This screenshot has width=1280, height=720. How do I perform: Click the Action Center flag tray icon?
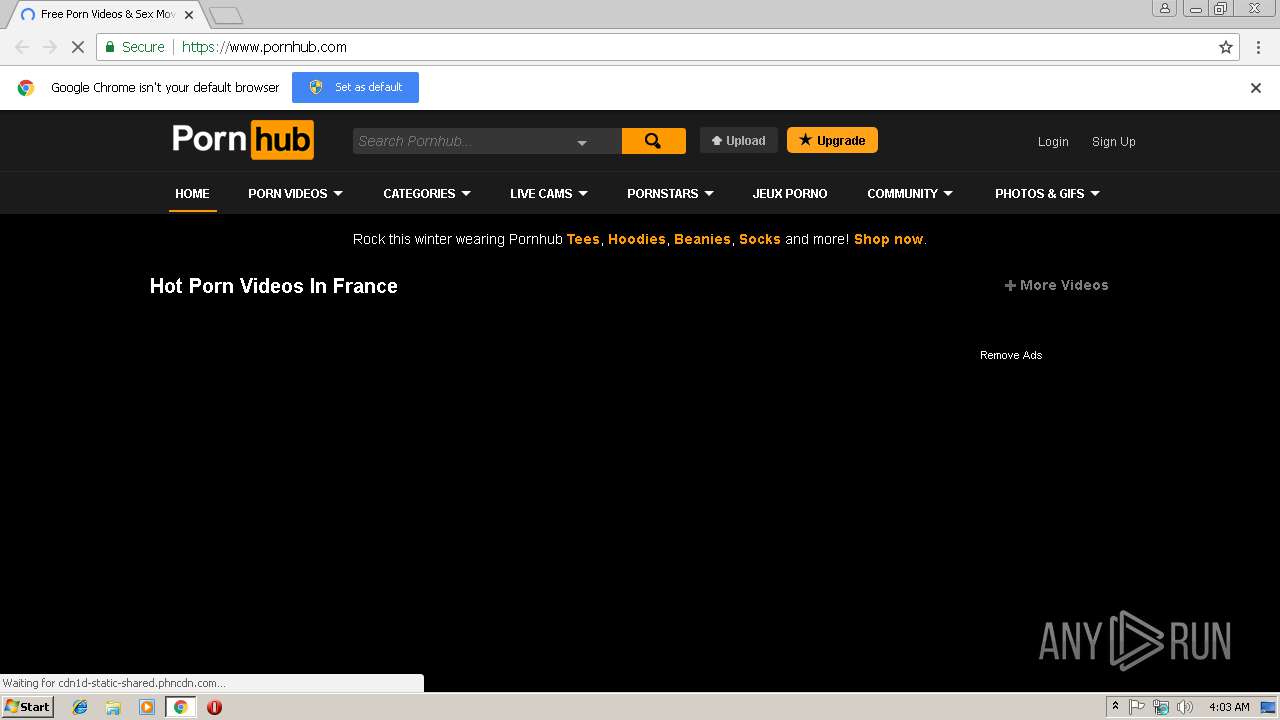tap(1137, 707)
